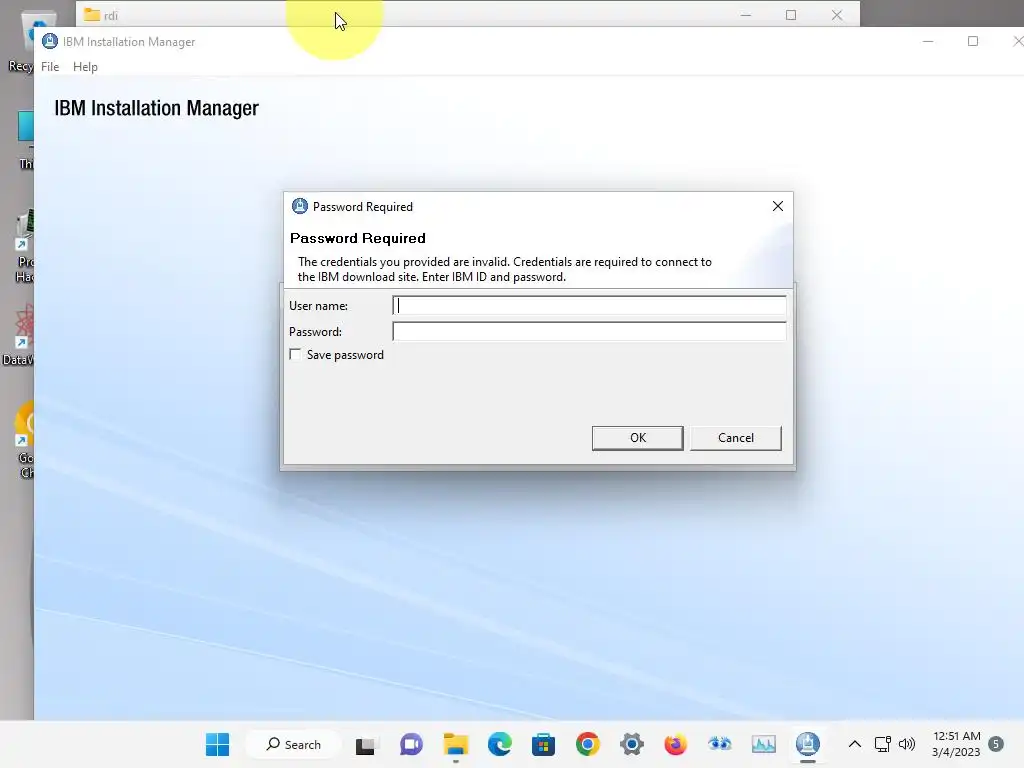The width and height of the screenshot is (1024, 768).
Task: Open taskbar Search box
Action: click(293, 744)
